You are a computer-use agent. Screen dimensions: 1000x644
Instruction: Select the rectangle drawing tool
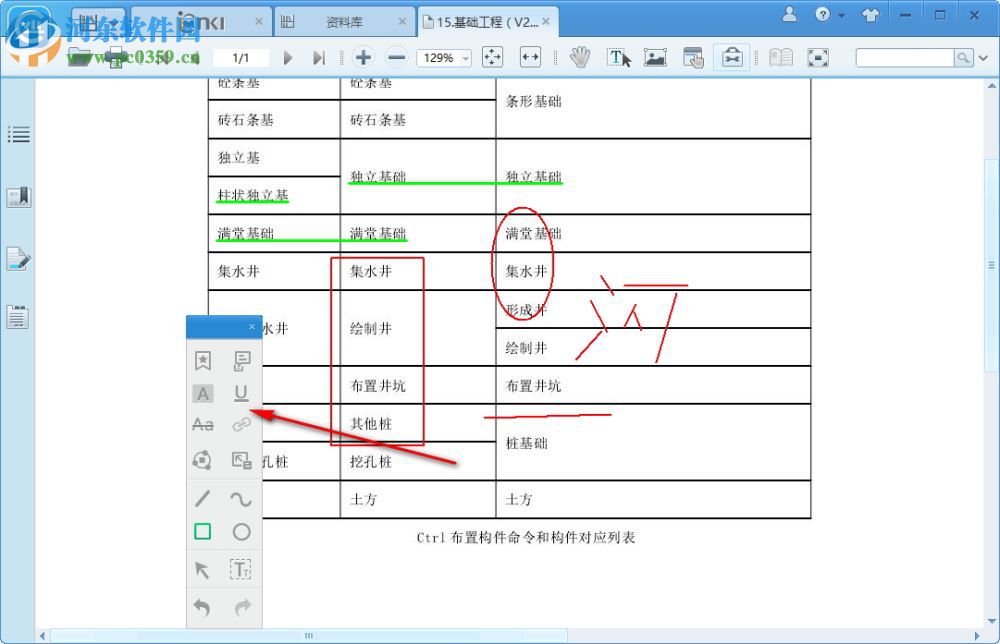click(x=201, y=532)
